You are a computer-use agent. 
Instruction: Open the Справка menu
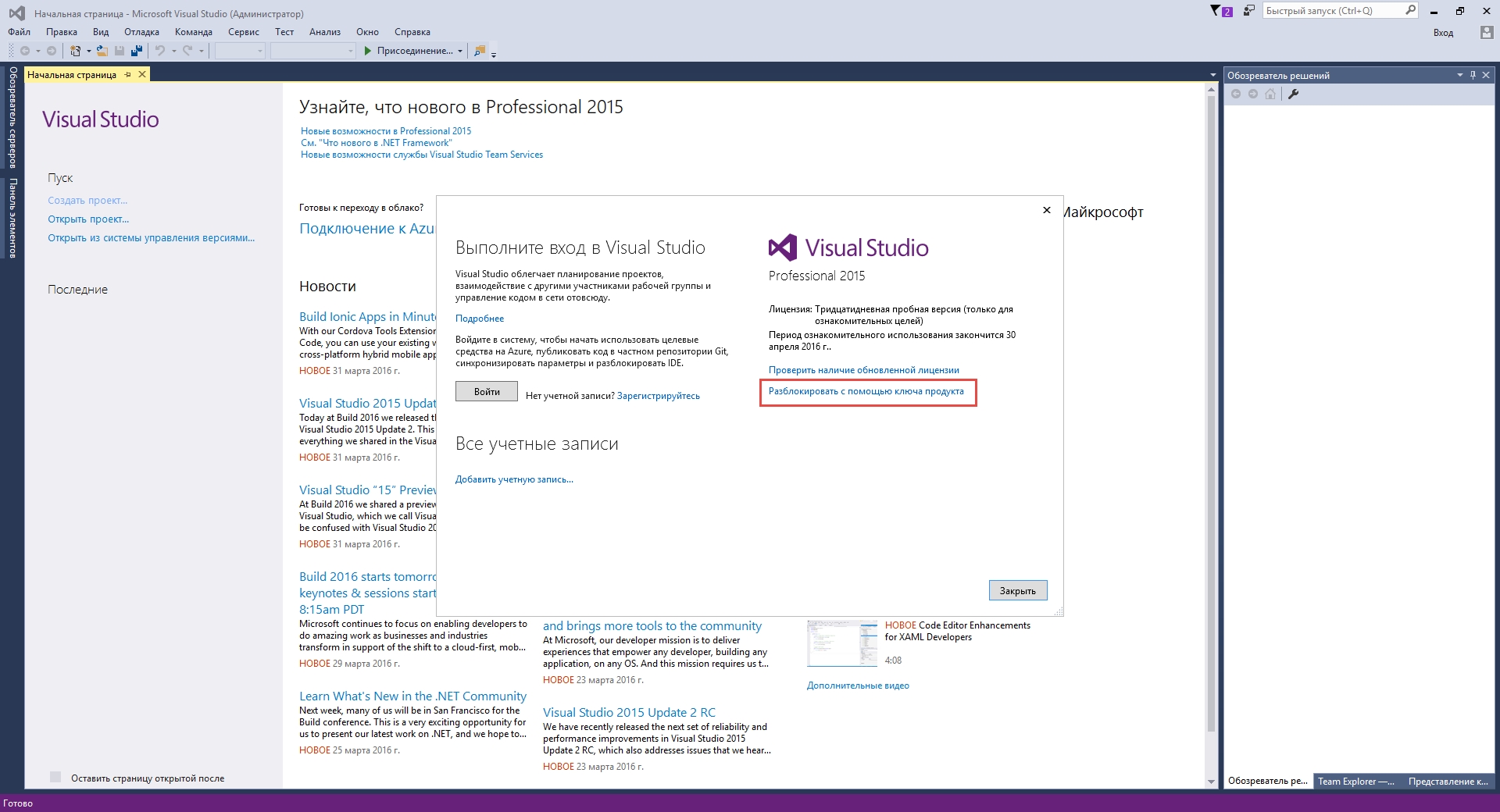[x=412, y=32]
